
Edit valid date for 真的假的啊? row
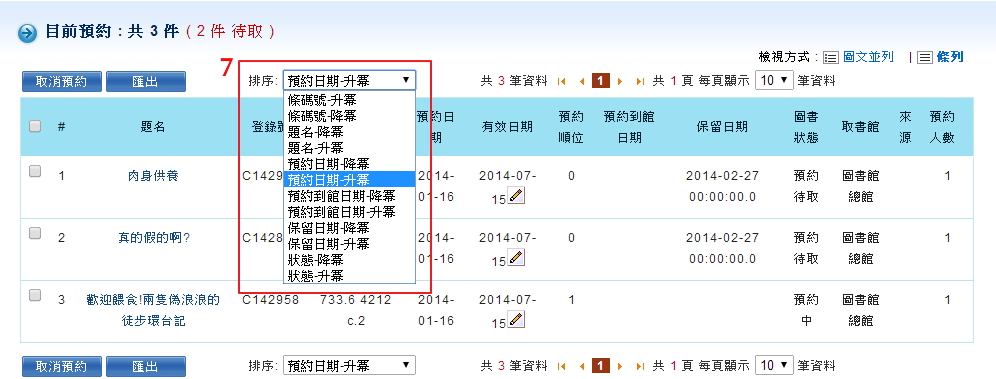tap(517, 258)
